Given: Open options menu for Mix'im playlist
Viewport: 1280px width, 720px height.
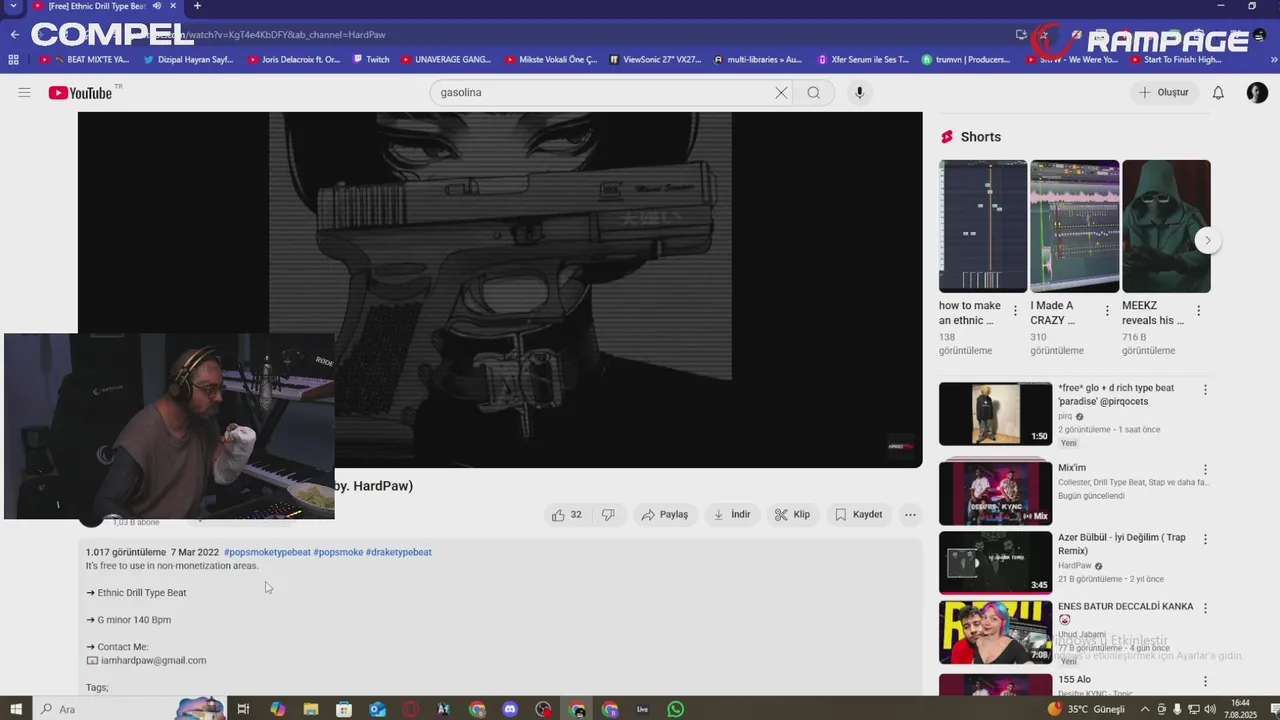Looking at the screenshot, I should [1205, 470].
